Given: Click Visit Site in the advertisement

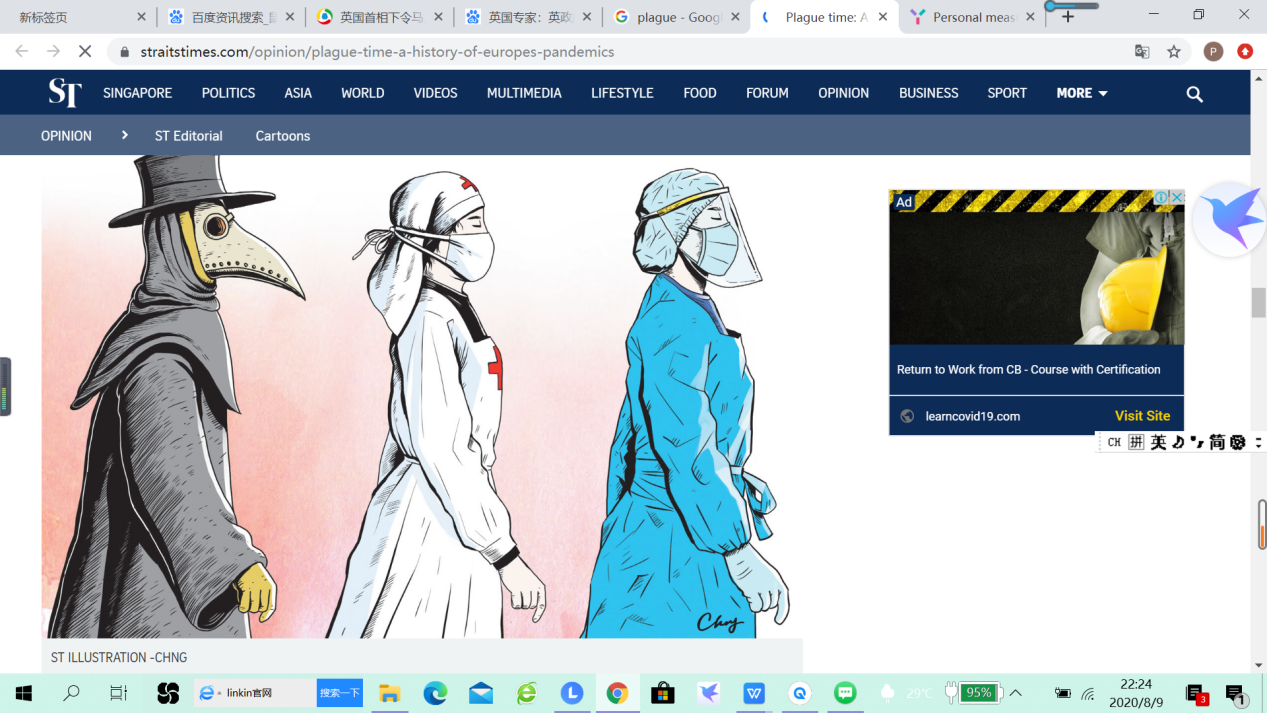Looking at the screenshot, I should click(x=1142, y=416).
